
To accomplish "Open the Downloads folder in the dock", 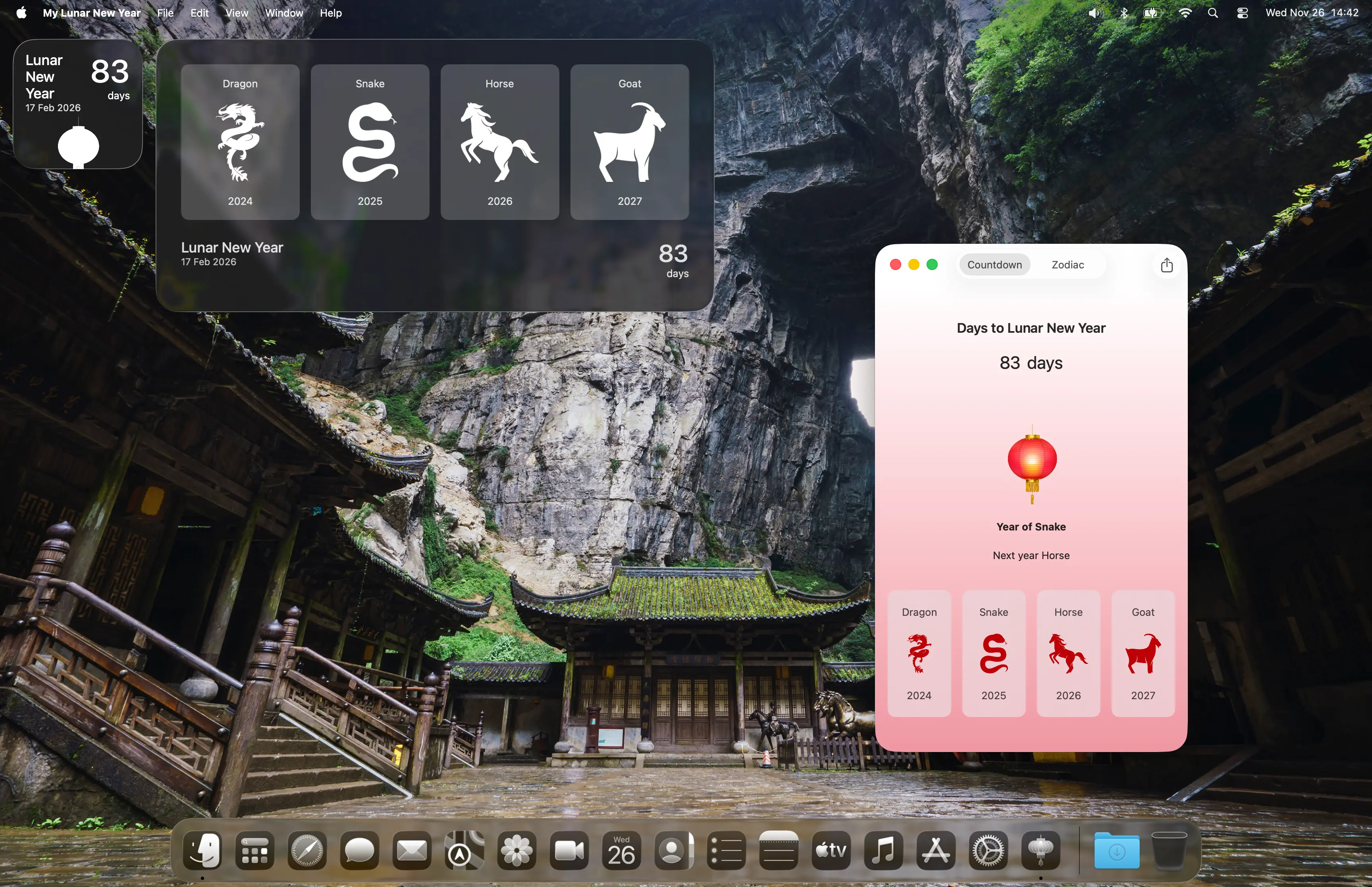I will point(1116,850).
